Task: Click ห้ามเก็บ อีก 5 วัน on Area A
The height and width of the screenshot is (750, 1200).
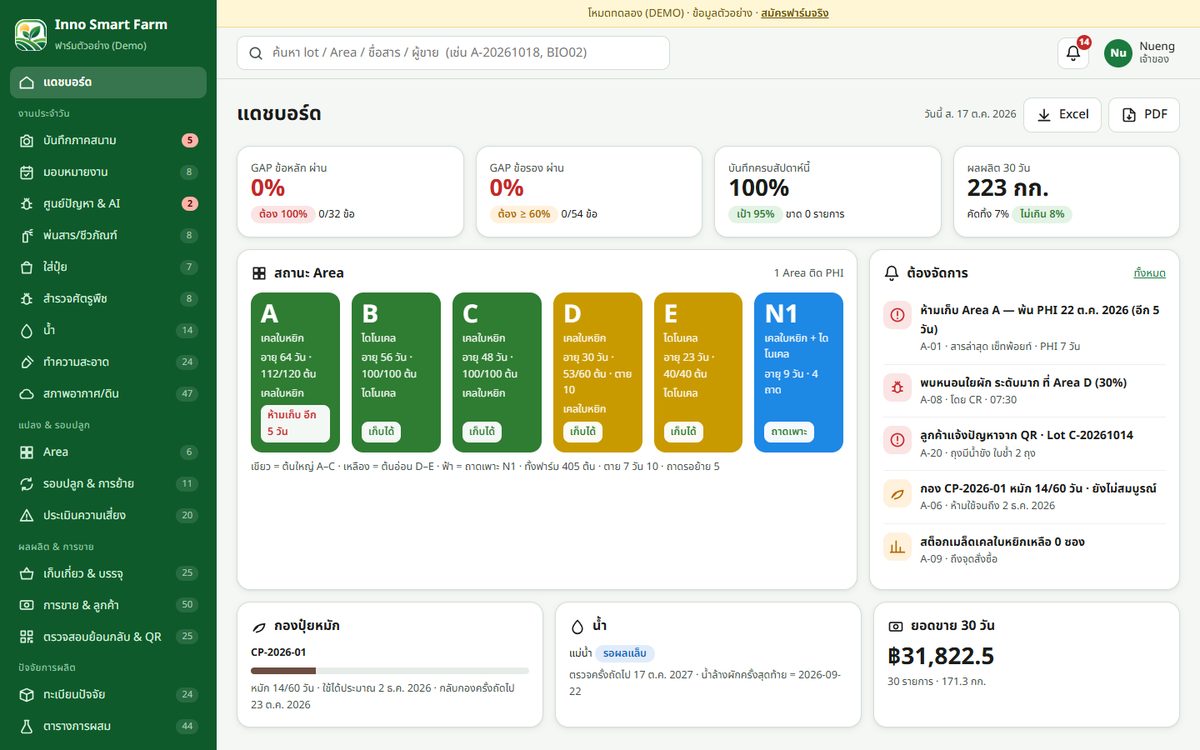Action: pos(295,423)
